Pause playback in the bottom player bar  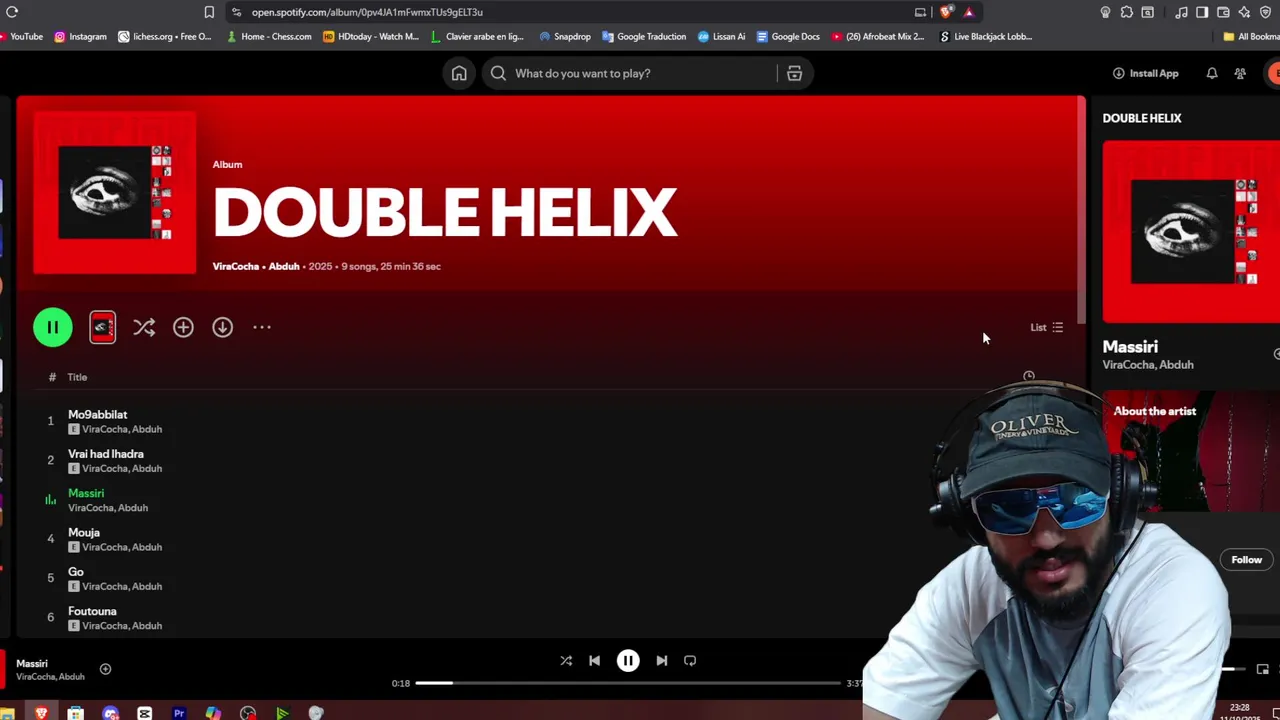tap(628, 660)
